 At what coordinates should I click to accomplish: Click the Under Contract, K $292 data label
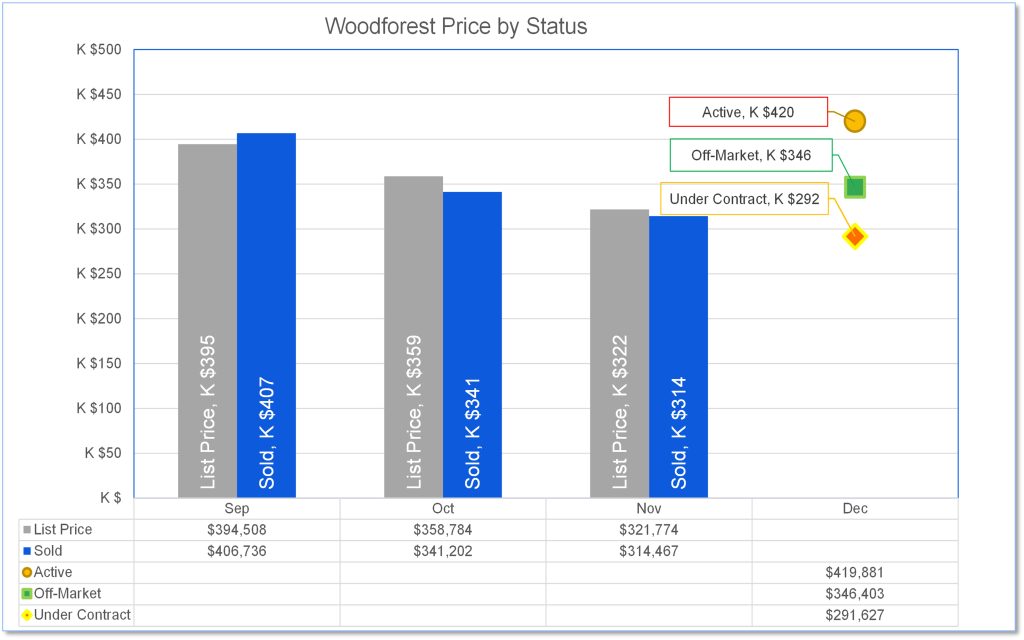[744, 199]
